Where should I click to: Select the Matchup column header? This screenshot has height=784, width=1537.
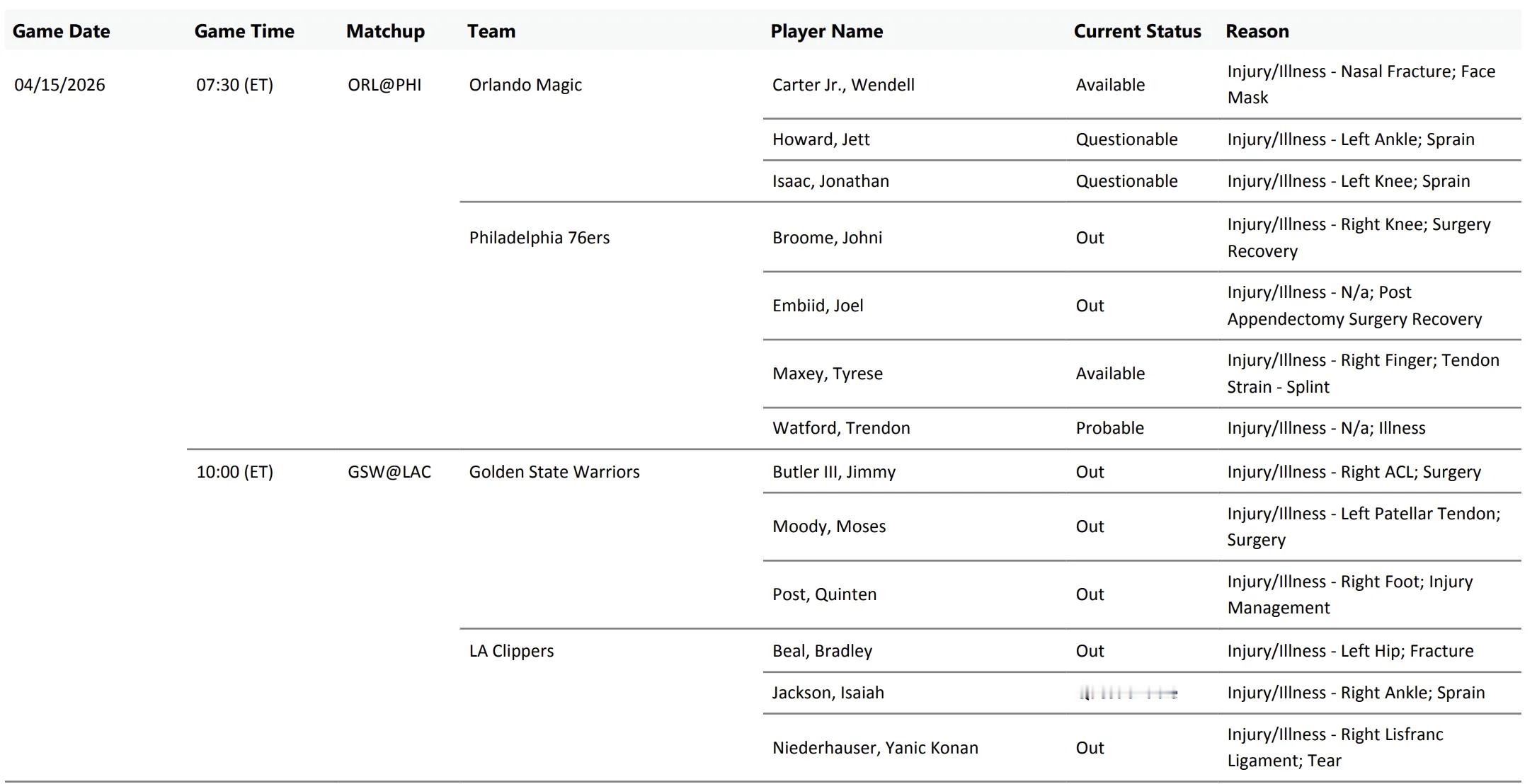[x=385, y=31]
